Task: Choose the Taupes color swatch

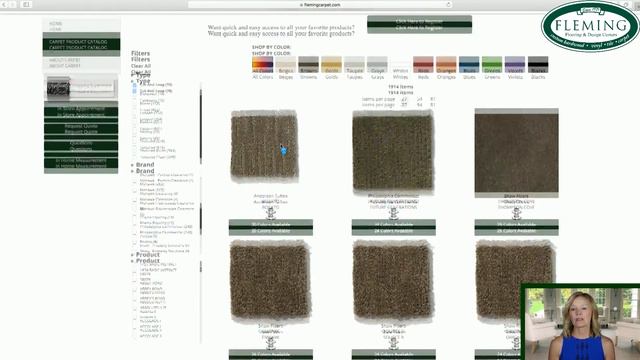Action: pos(354,64)
